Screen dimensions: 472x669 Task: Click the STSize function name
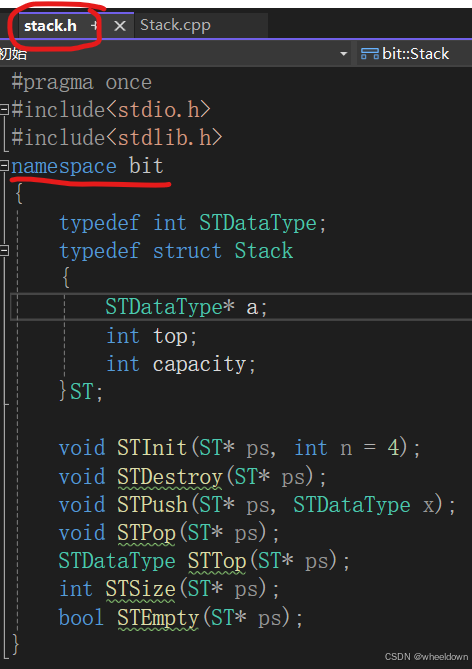coord(140,589)
